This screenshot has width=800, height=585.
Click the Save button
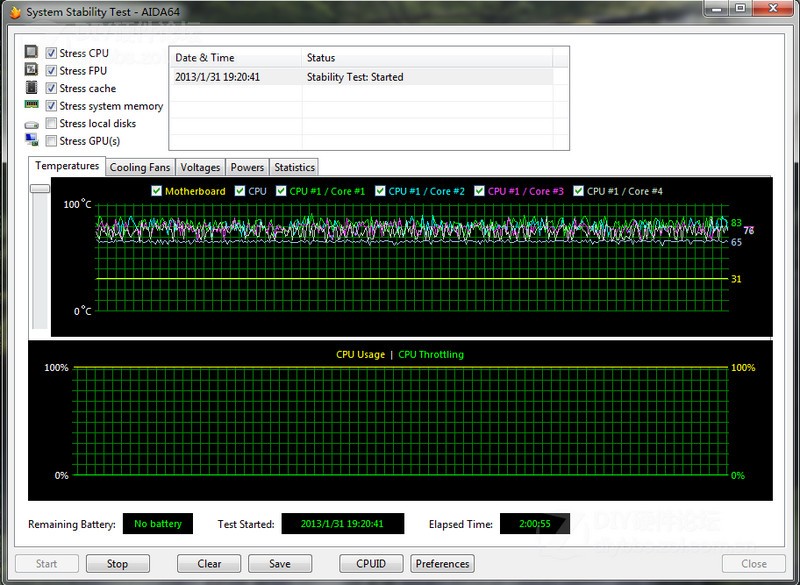coord(280,563)
